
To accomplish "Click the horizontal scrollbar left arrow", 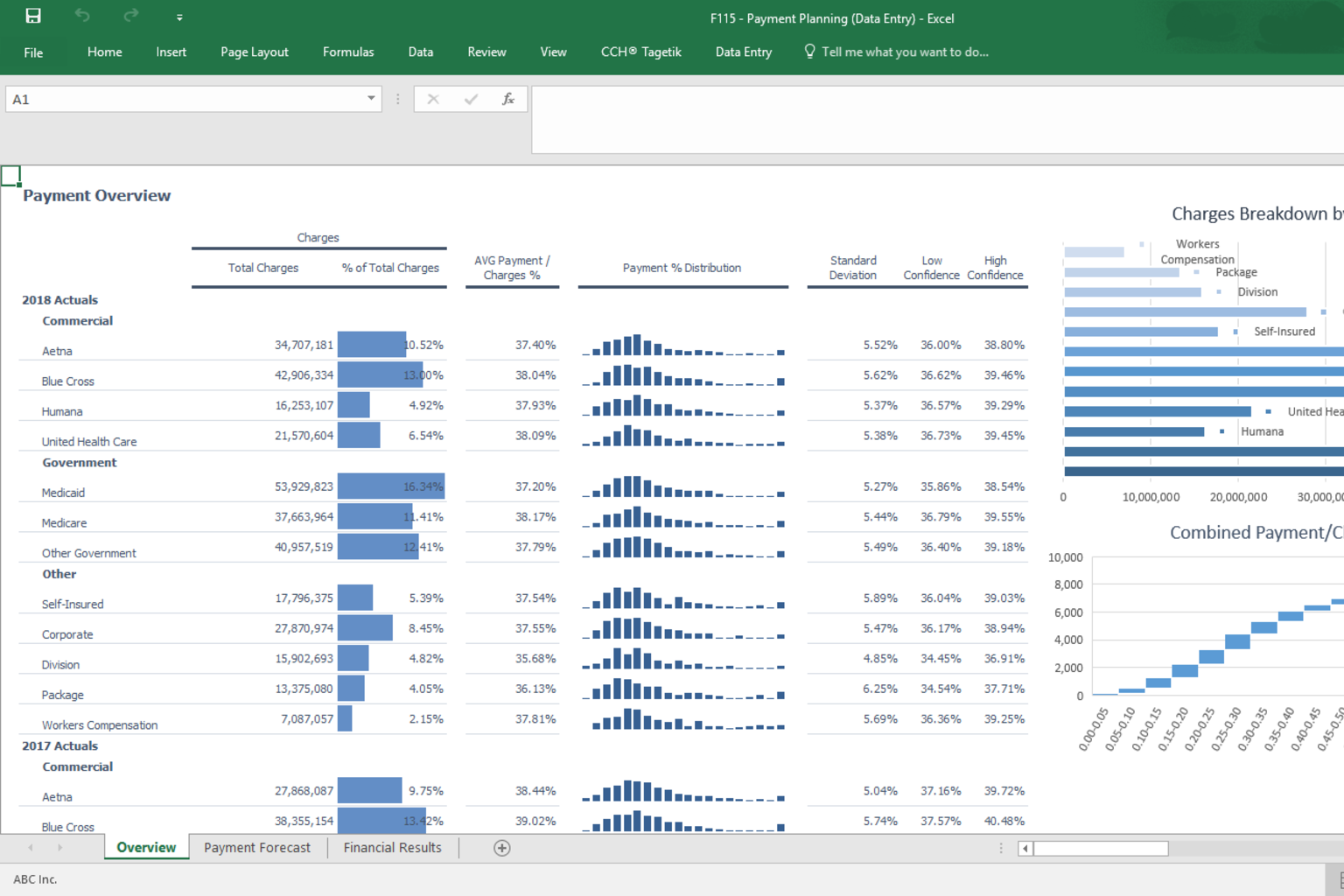I will tap(1025, 848).
